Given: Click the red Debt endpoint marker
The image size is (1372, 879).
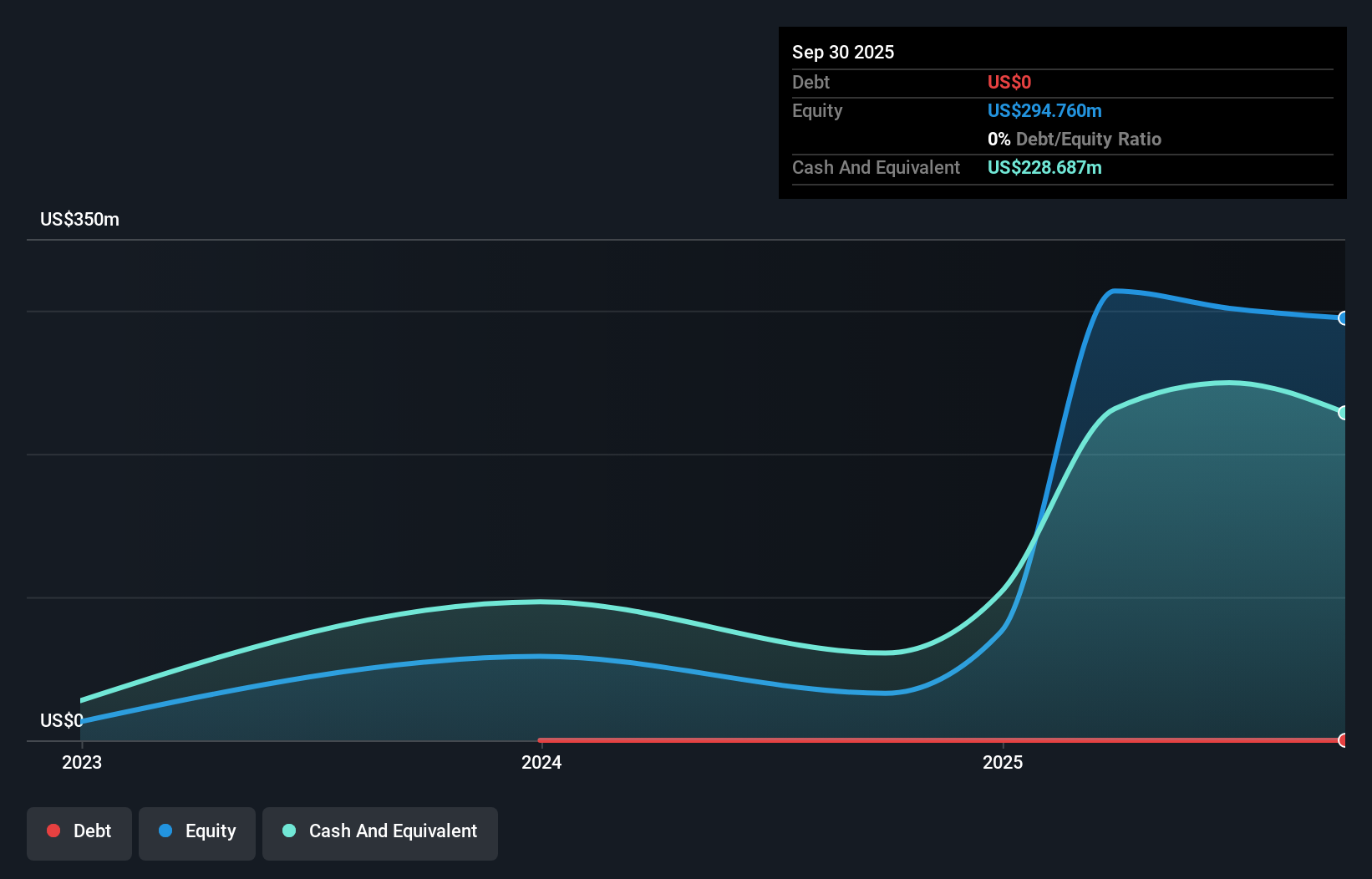Looking at the screenshot, I should pos(1344,740).
